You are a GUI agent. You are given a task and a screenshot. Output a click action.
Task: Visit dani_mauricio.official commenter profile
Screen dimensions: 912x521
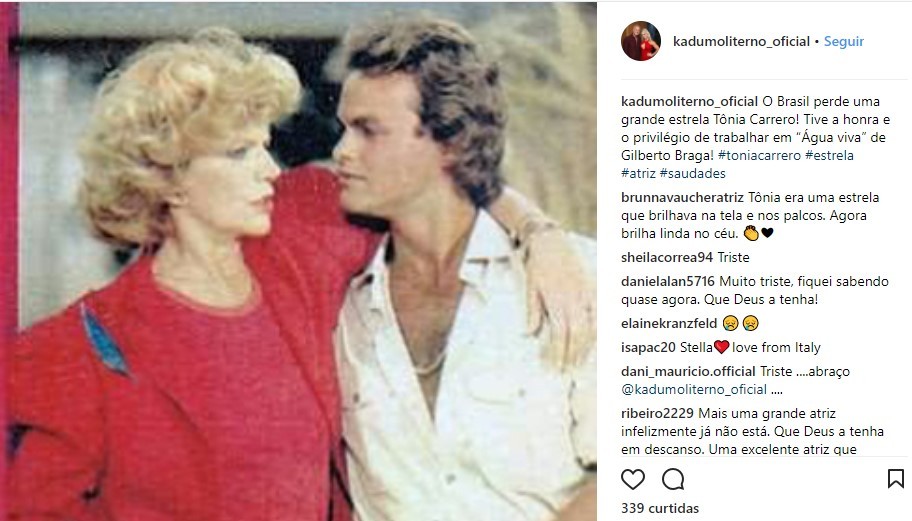click(688, 372)
